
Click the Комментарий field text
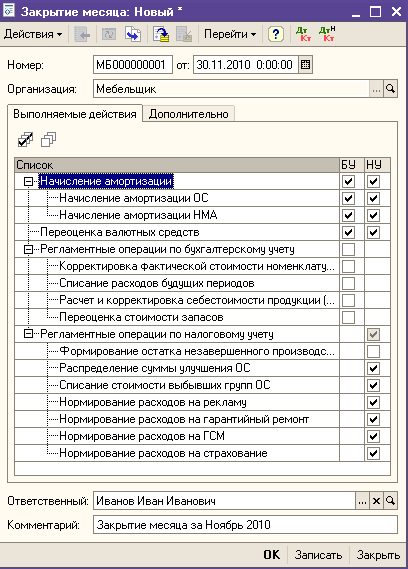[x=245, y=525]
